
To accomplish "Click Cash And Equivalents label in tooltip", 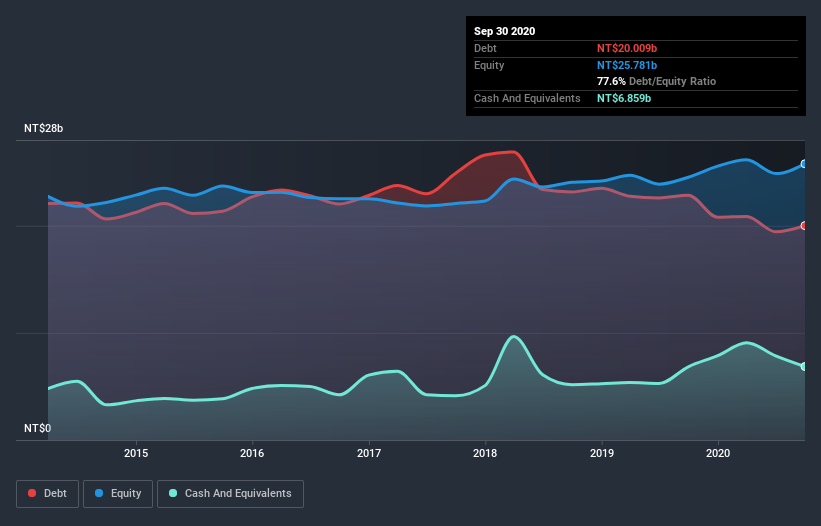I will tap(527, 98).
